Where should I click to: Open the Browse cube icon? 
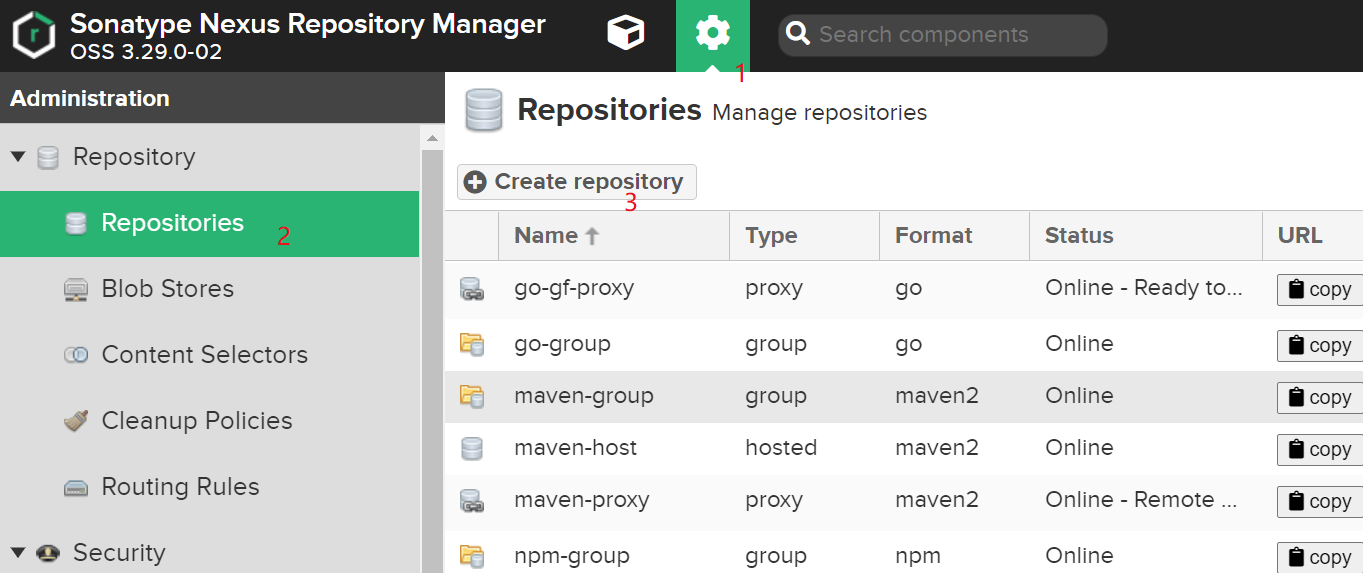pos(626,34)
